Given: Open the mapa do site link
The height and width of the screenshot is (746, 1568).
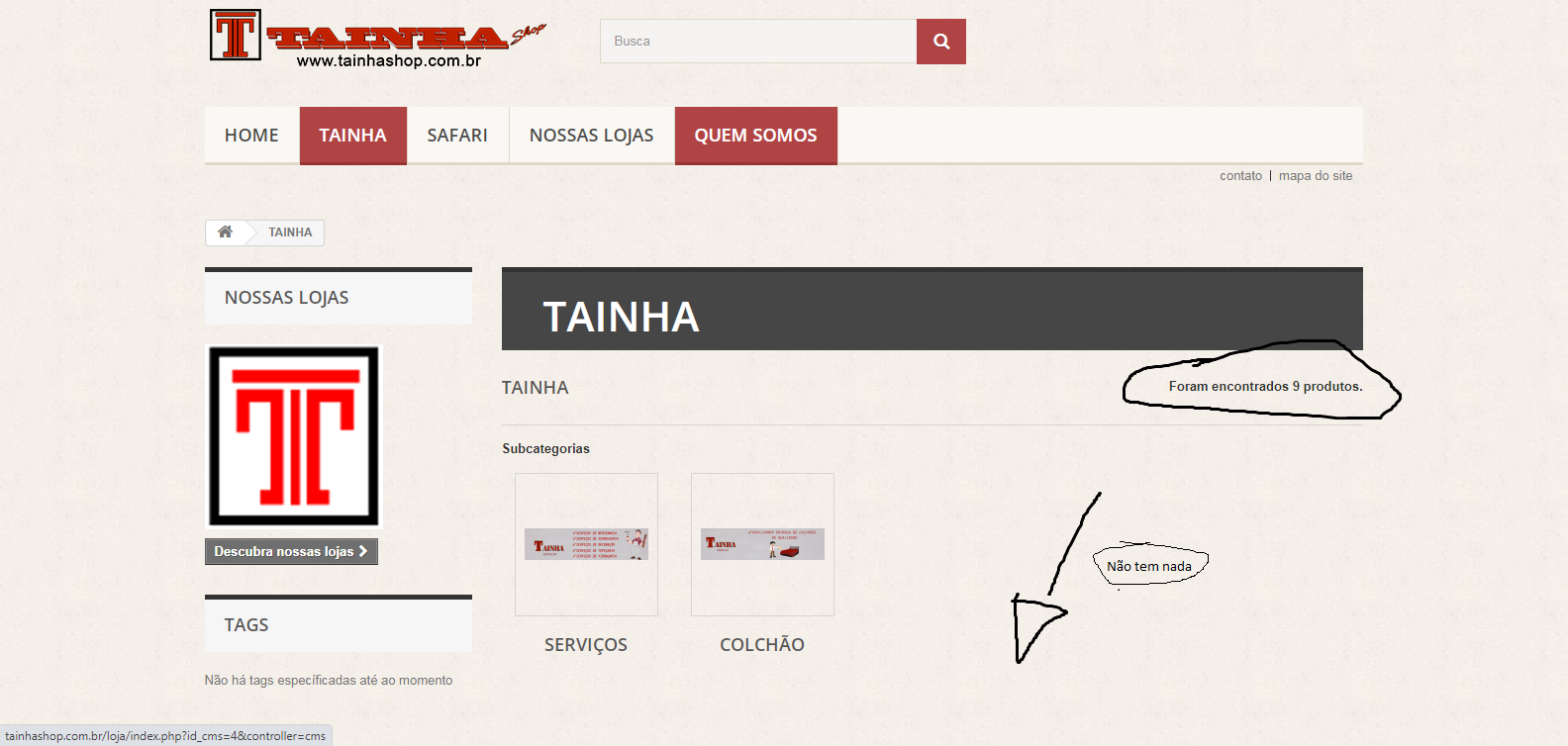Looking at the screenshot, I should point(1315,176).
